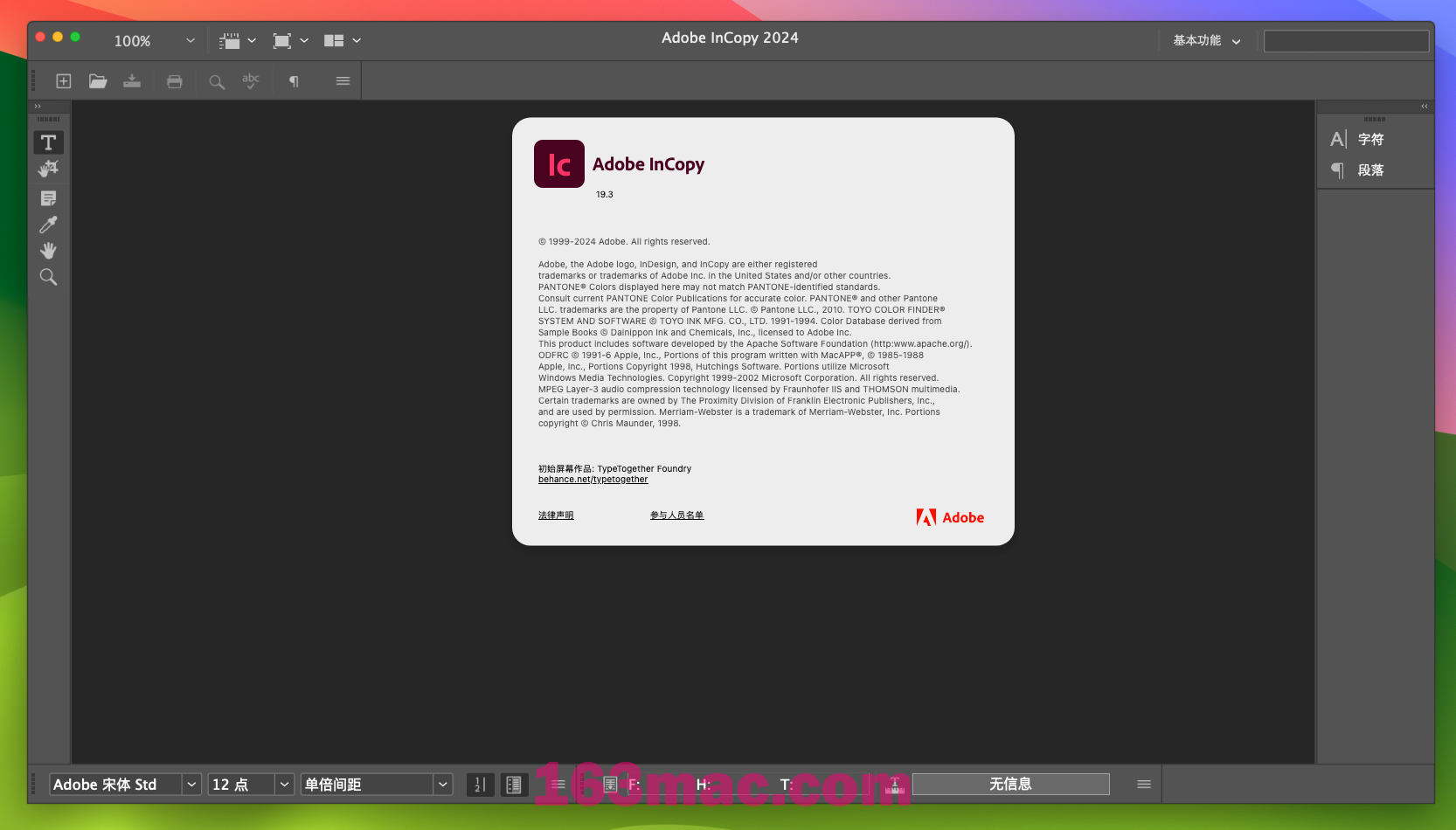The width and height of the screenshot is (1456, 830).
Task: Open the bottom bar hamburger menu
Action: click(x=1143, y=784)
